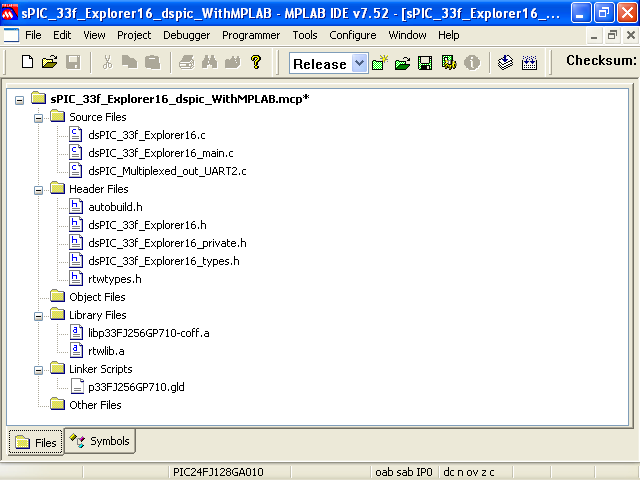This screenshot has width=640, height=480.
Task: Click the New Project toolbar icon
Action: [x=380, y=63]
